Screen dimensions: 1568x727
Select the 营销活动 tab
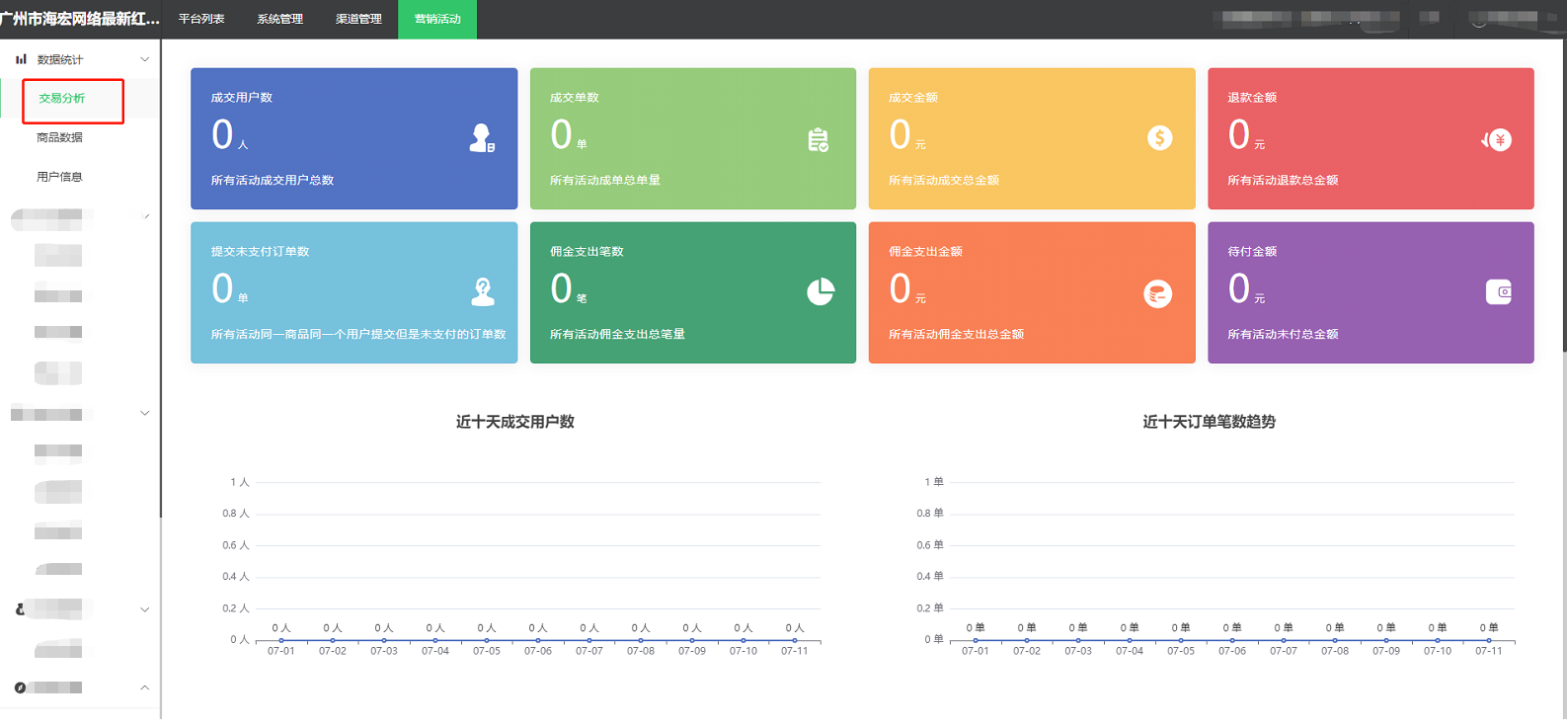point(437,19)
